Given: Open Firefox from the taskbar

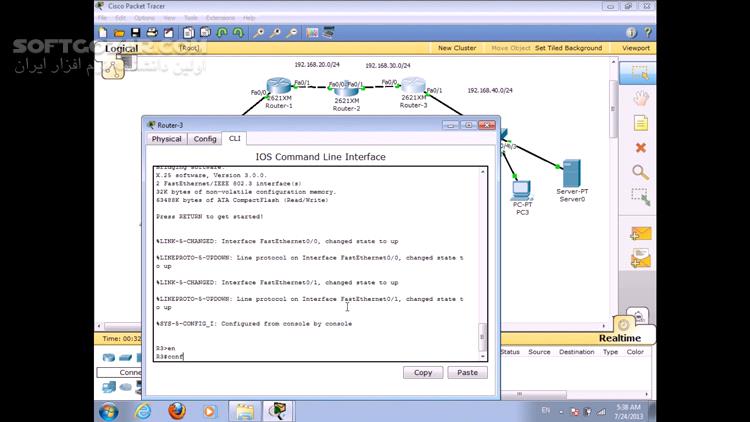Looking at the screenshot, I should pyautogui.click(x=176, y=411).
